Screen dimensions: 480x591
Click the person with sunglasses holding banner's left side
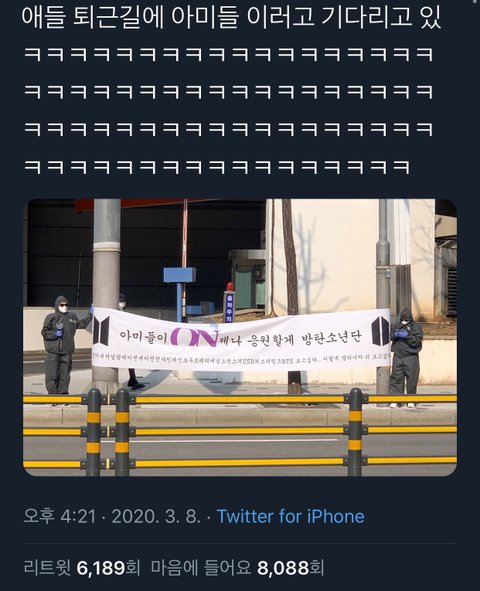pos(62,345)
